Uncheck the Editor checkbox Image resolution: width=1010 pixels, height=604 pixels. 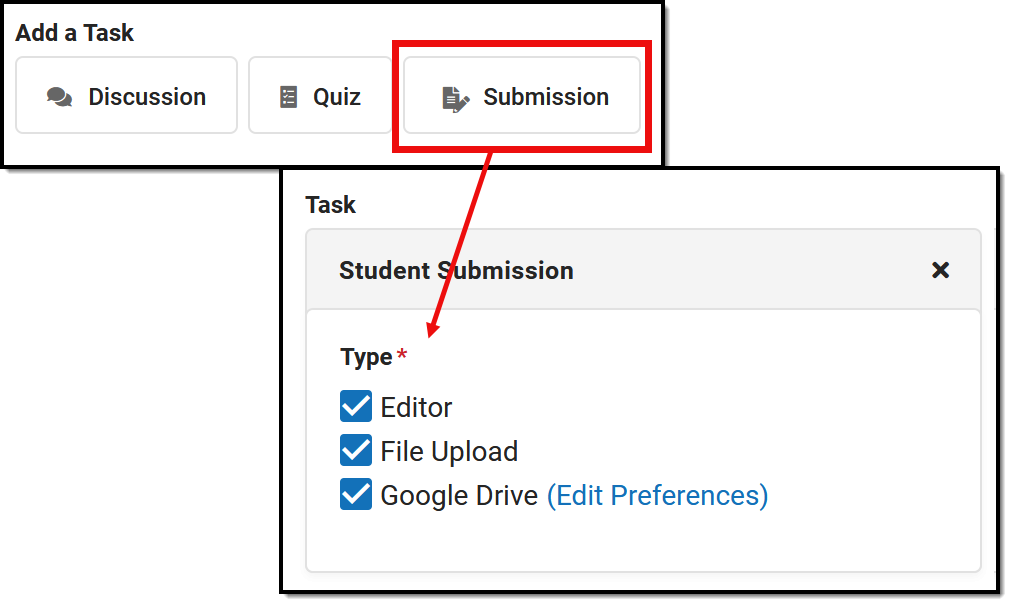tap(356, 407)
